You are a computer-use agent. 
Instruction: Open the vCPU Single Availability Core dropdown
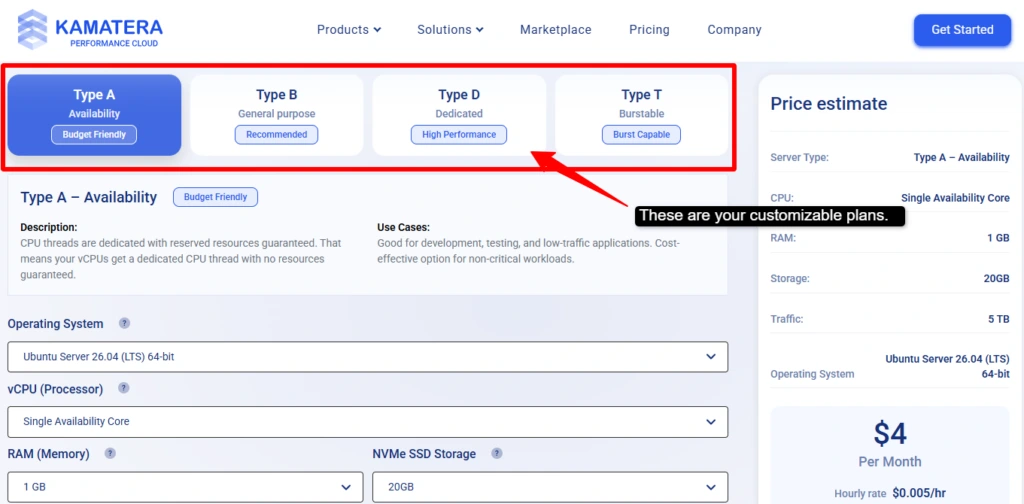pos(368,422)
